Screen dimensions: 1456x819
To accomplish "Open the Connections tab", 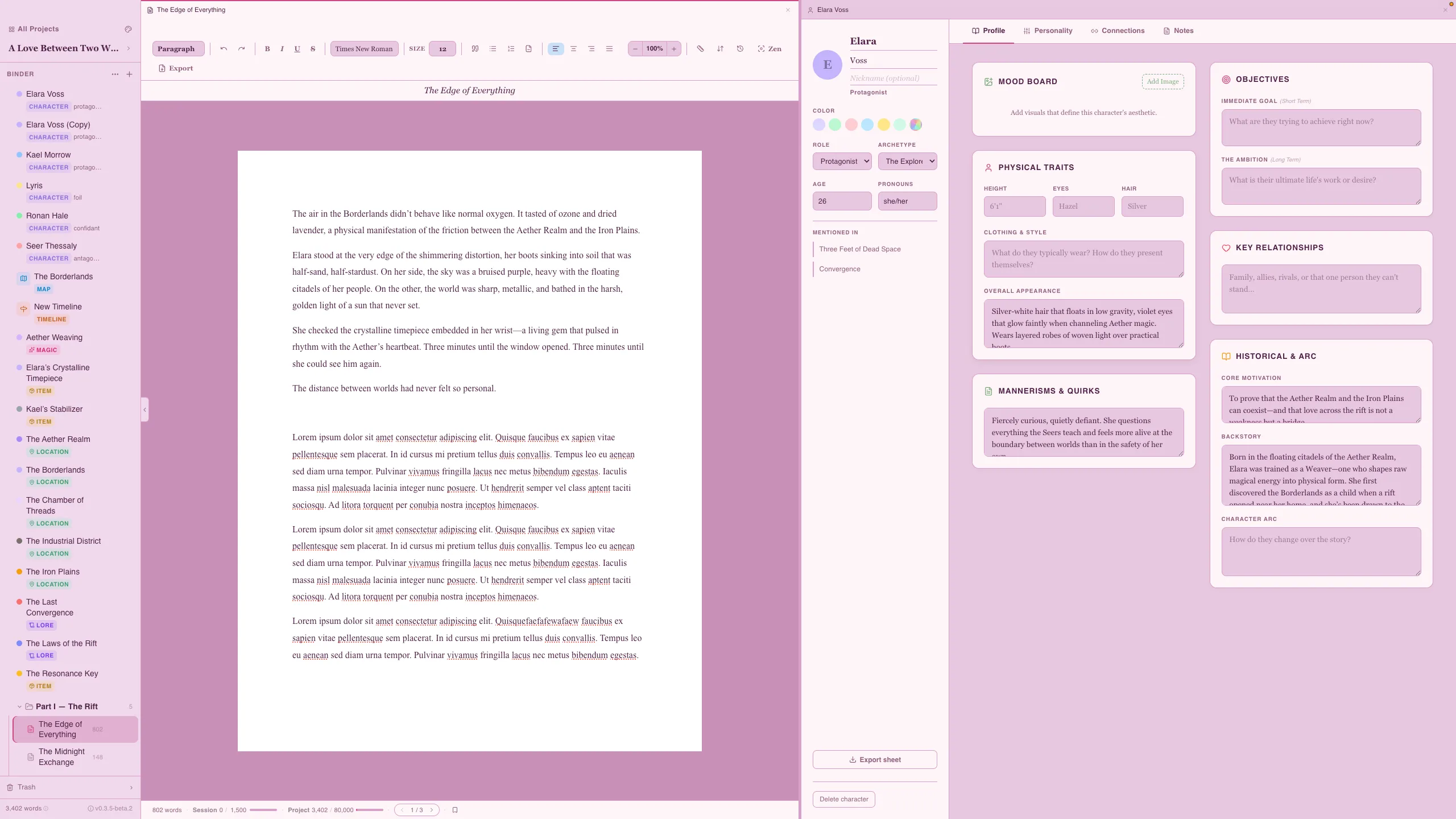I will pos(1117,31).
